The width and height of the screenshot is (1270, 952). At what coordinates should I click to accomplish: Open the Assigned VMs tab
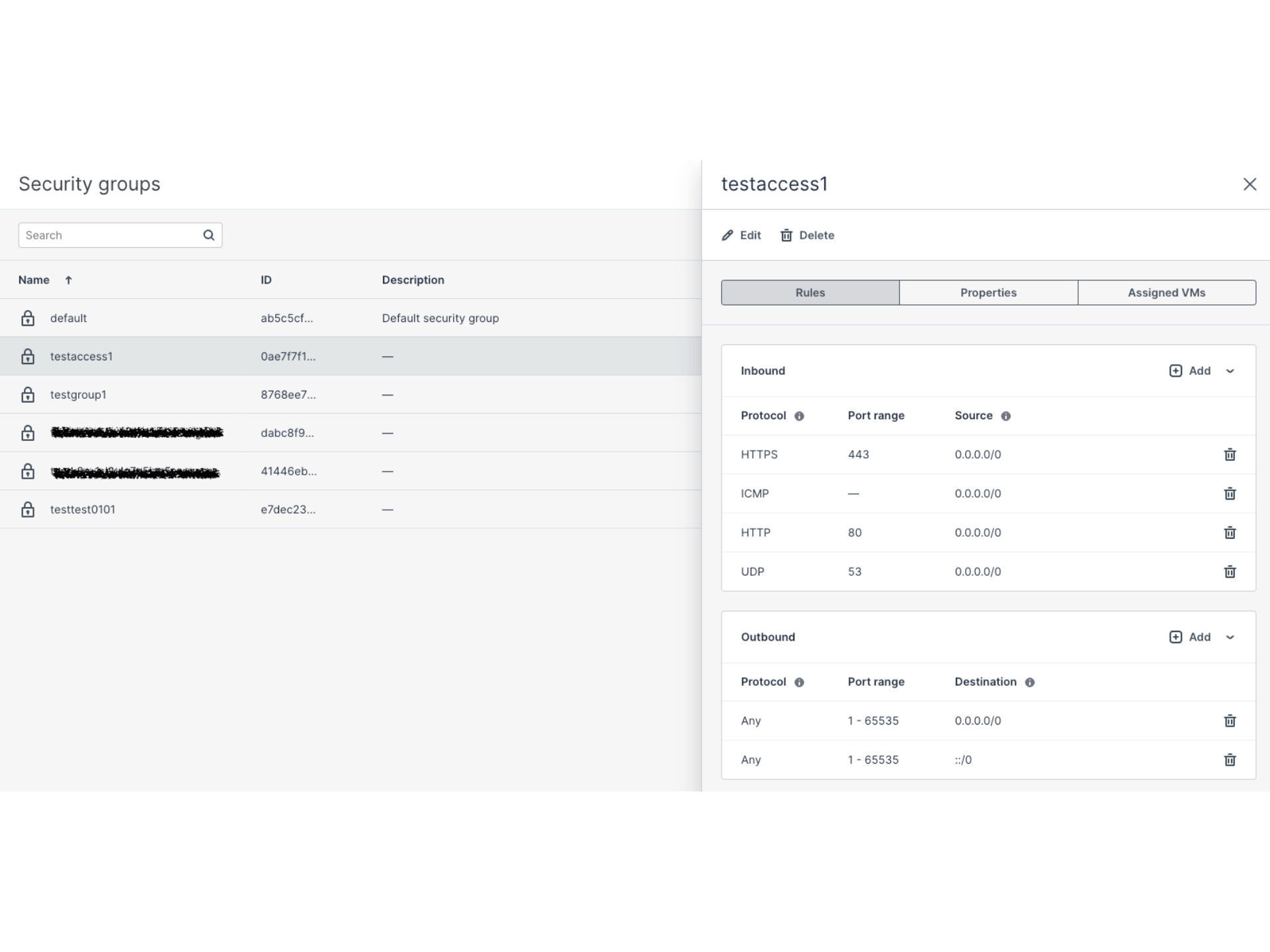click(1166, 292)
